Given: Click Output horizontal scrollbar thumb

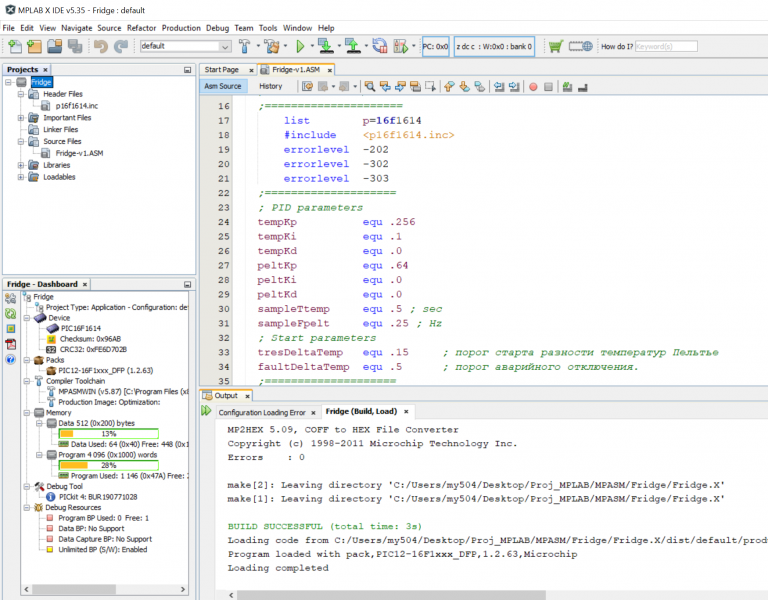Looking at the screenshot, I should (x=391, y=595).
